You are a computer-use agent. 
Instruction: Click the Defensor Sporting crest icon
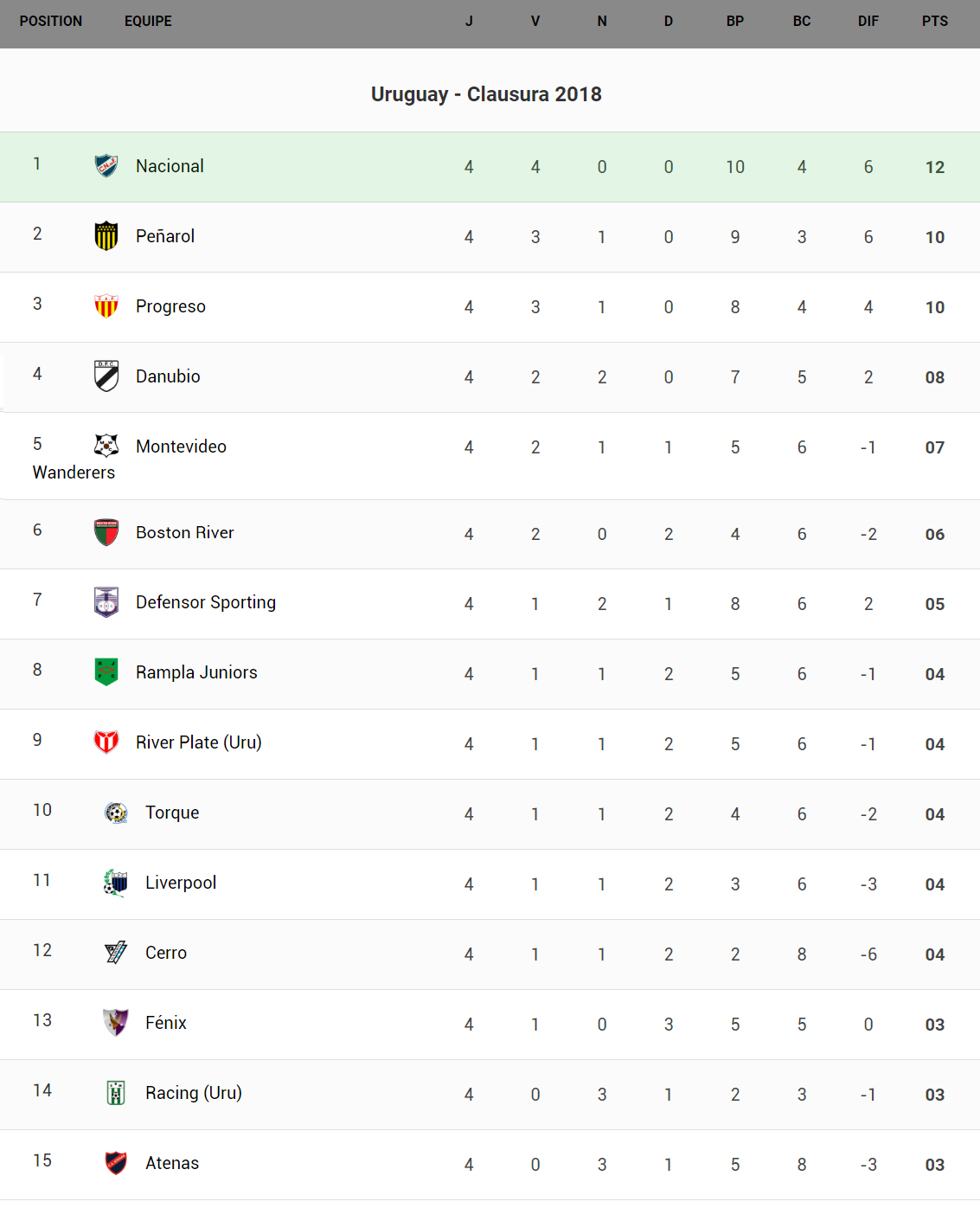pos(106,602)
